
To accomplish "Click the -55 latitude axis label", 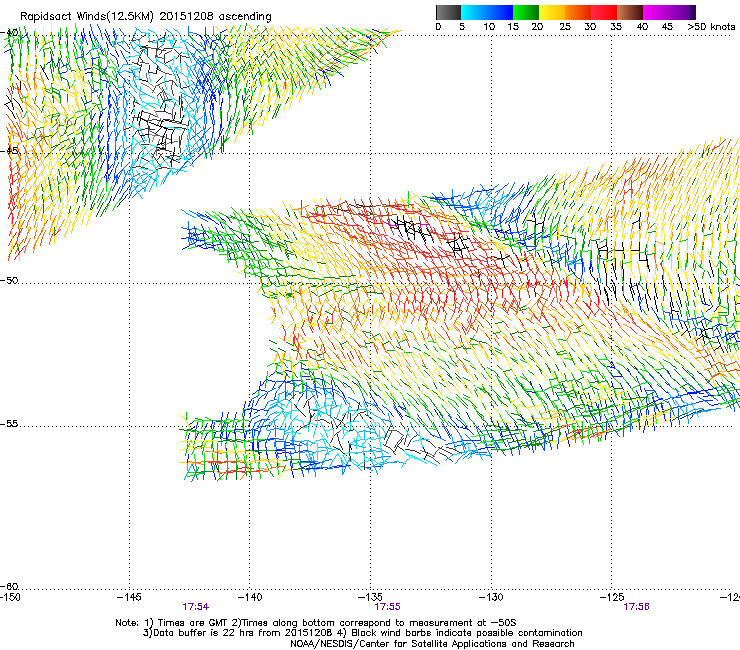I will click(9, 424).
